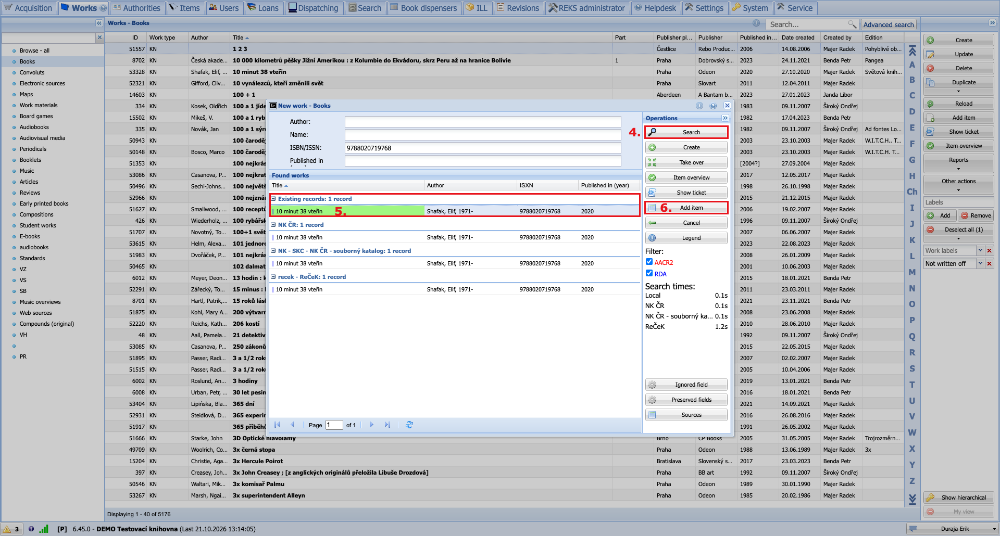Jump to letter M in alphabet index

pyautogui.click(x=912, y=272)
